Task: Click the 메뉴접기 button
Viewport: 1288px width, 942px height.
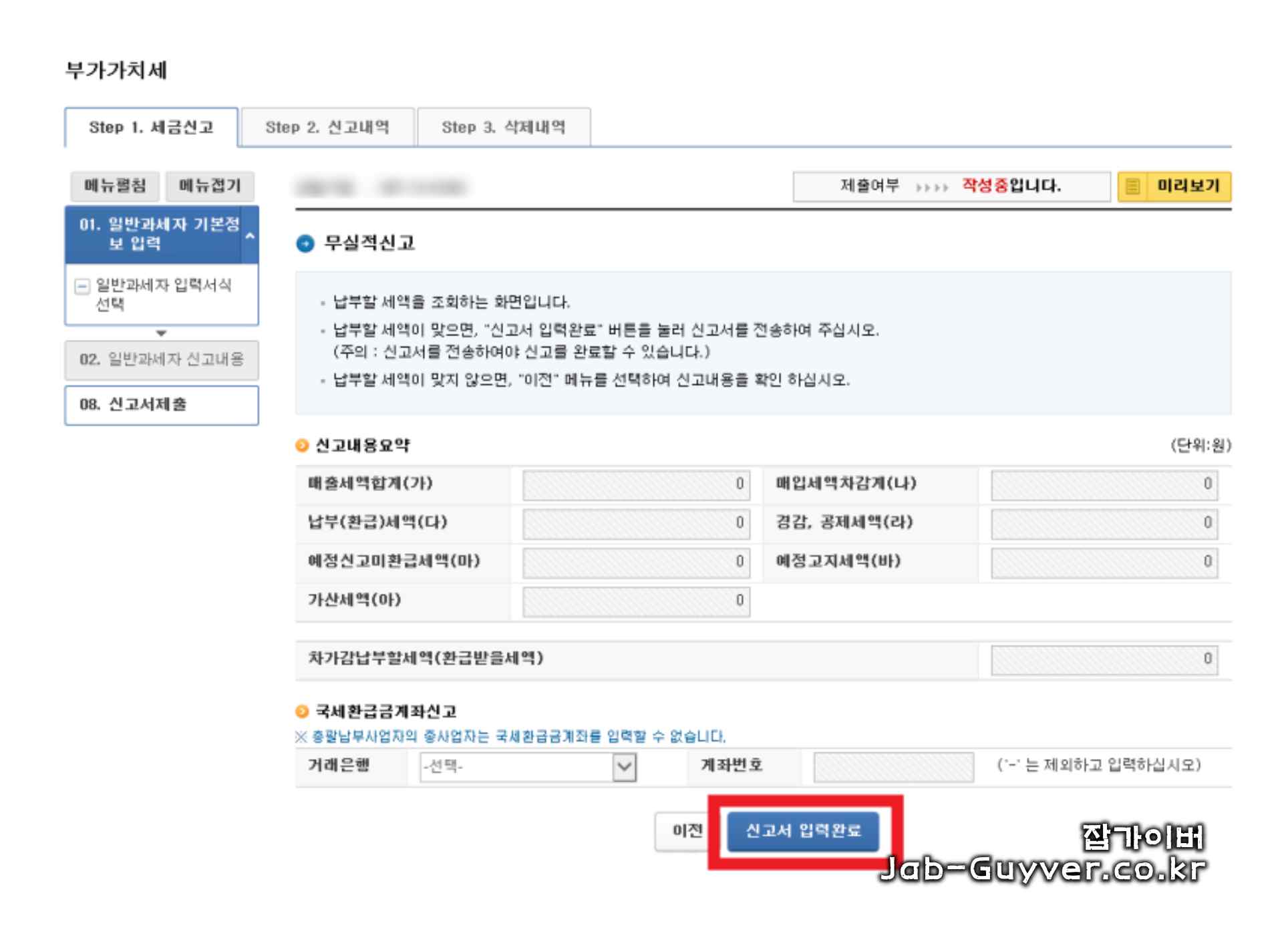Action: 210,186
